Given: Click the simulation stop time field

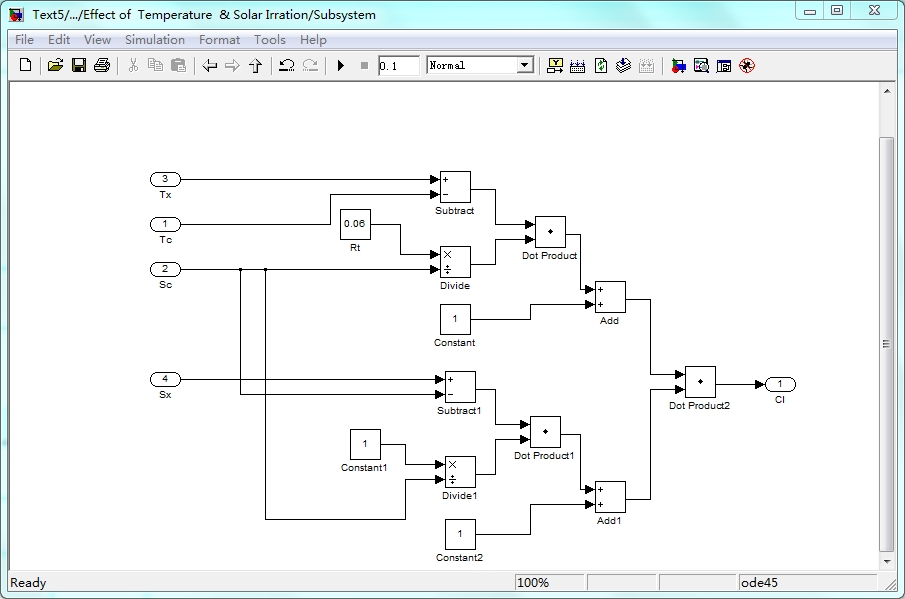Looking at the screenshot, I should coord(397,65).
